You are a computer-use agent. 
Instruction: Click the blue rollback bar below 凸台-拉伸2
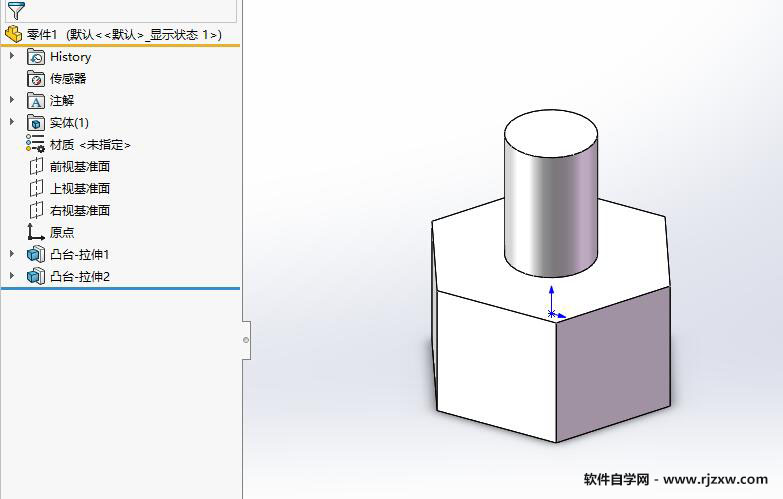120,288
